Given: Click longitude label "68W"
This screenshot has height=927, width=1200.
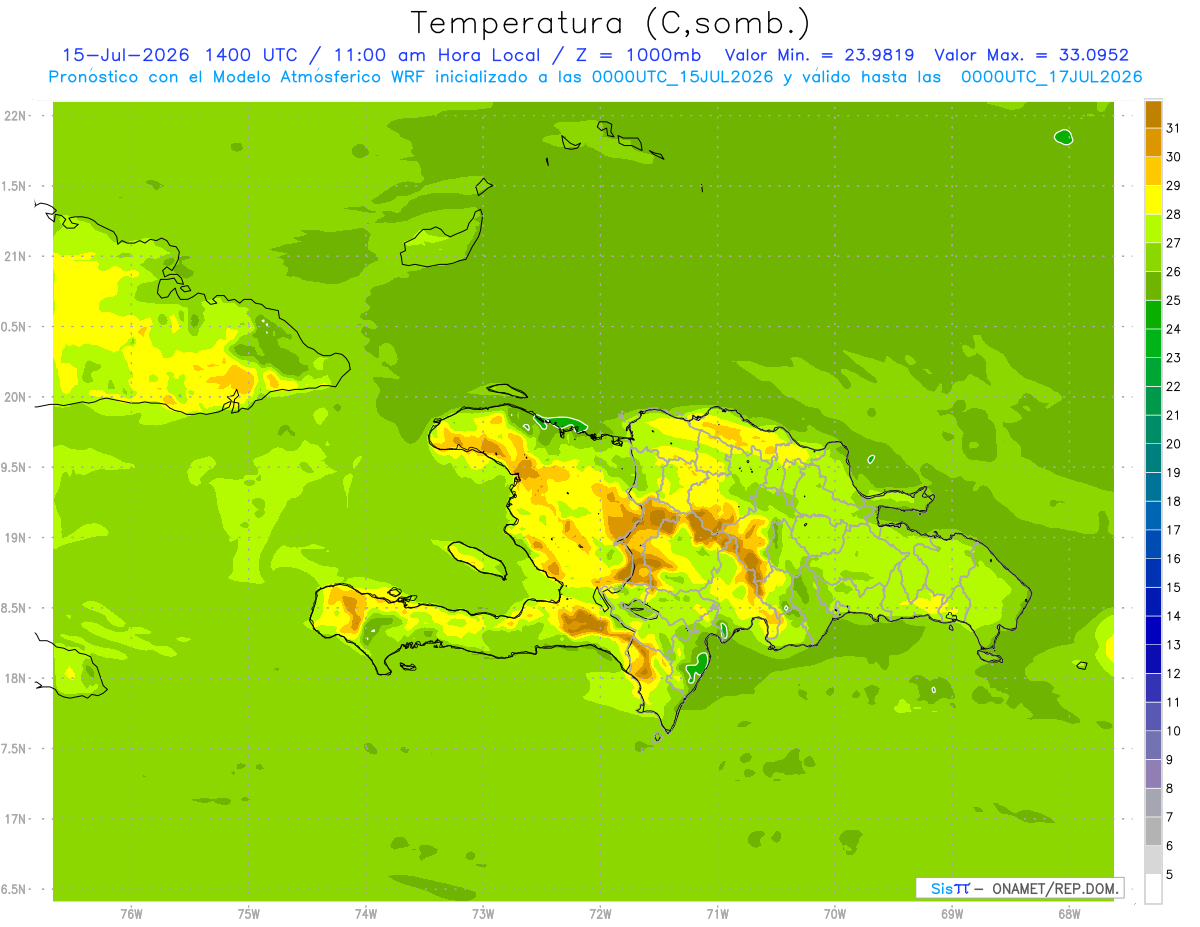Looking at the screenshot, I should (1069, 914).
